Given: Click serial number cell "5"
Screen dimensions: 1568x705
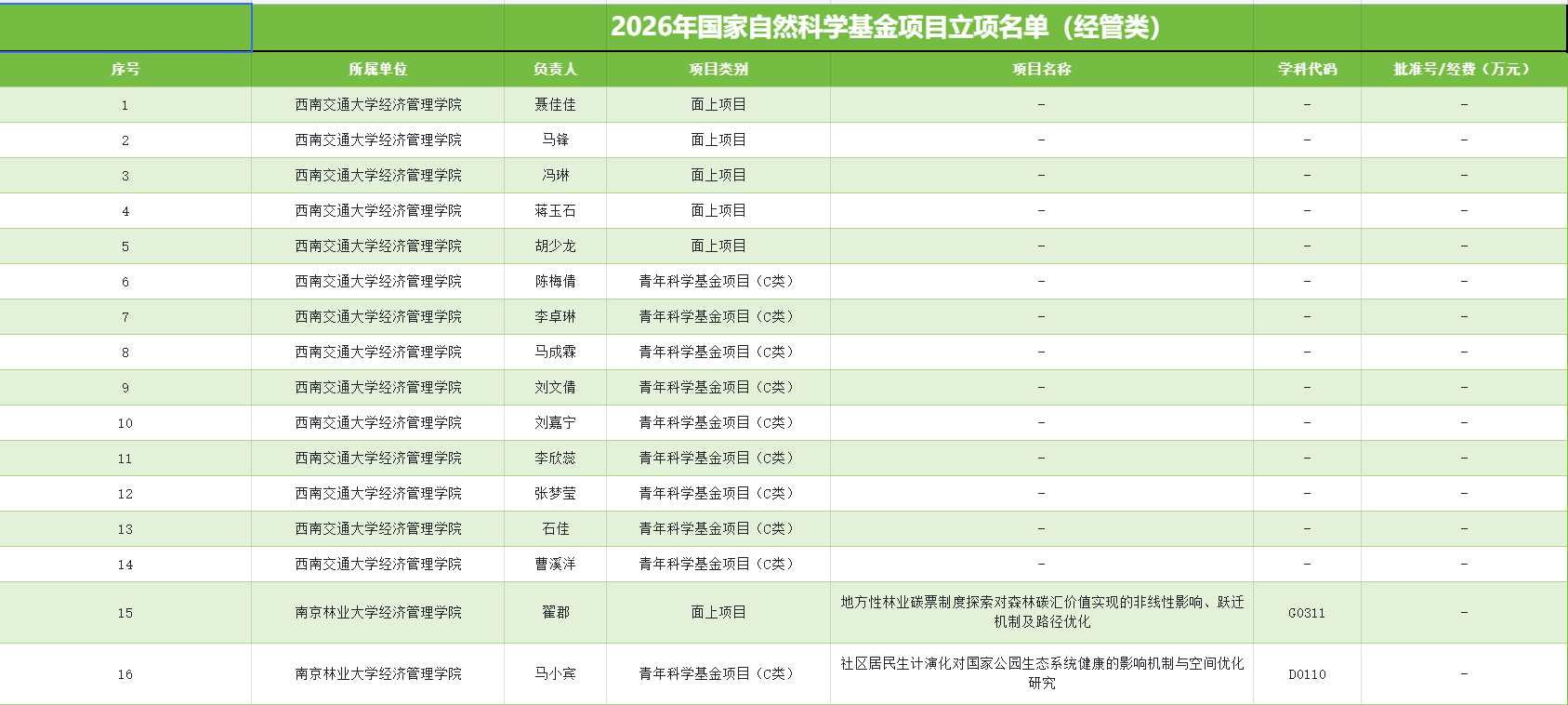Looking at the screenshot, I should (125, 246).
